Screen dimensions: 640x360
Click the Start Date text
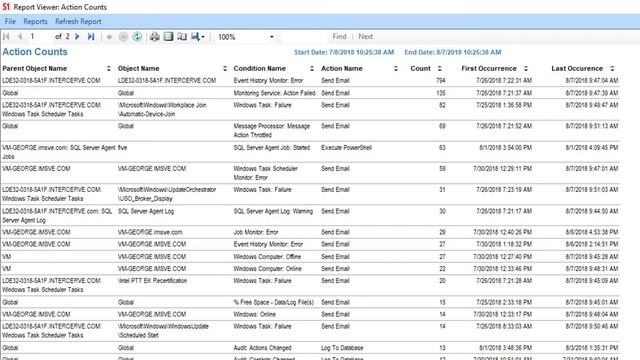(344, 52)
